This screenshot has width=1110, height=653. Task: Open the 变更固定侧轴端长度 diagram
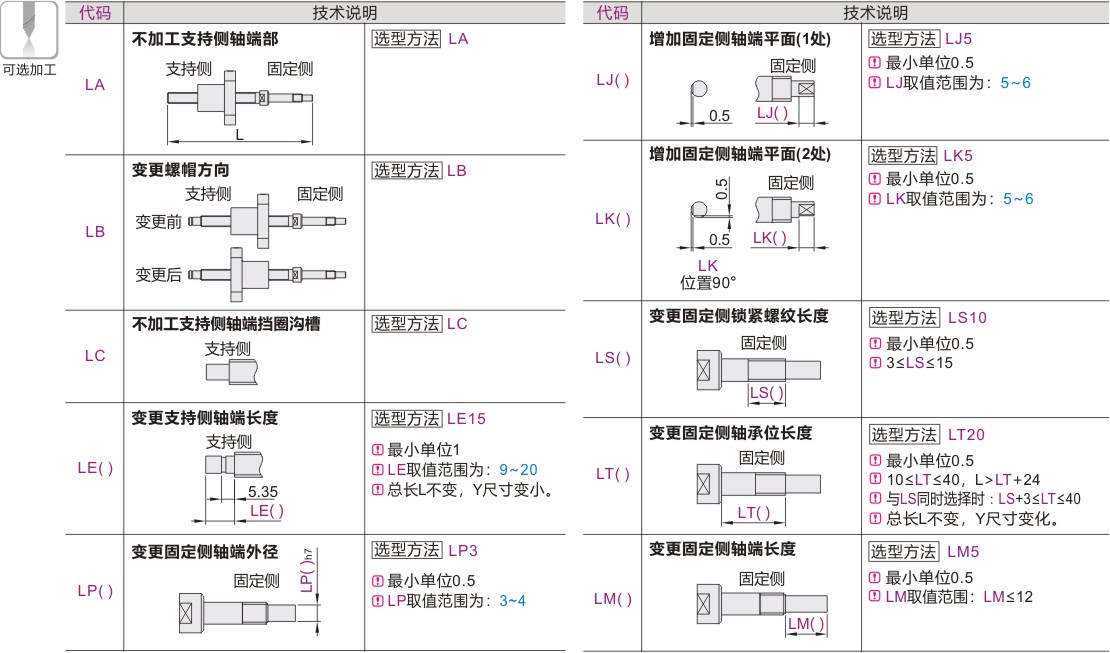[x=762, y=609]
